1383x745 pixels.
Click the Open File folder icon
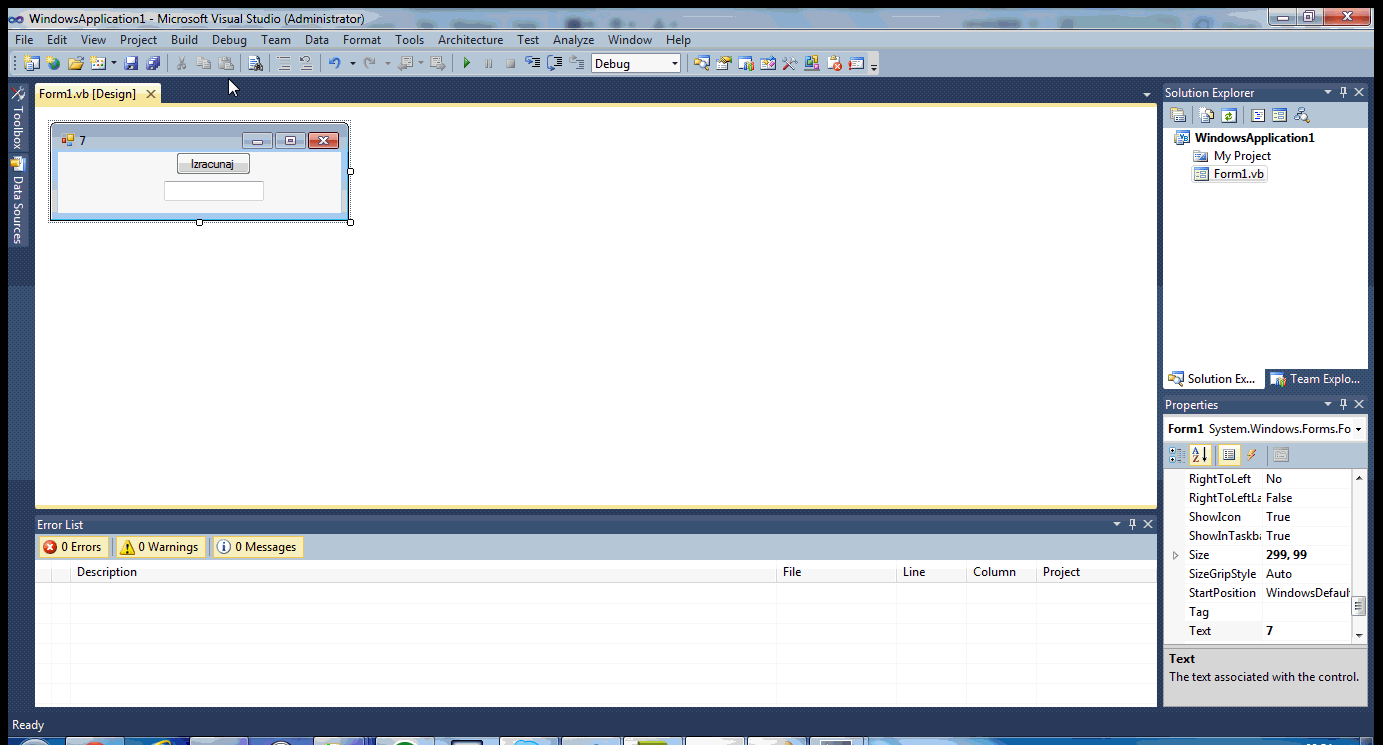click(75, 64)
